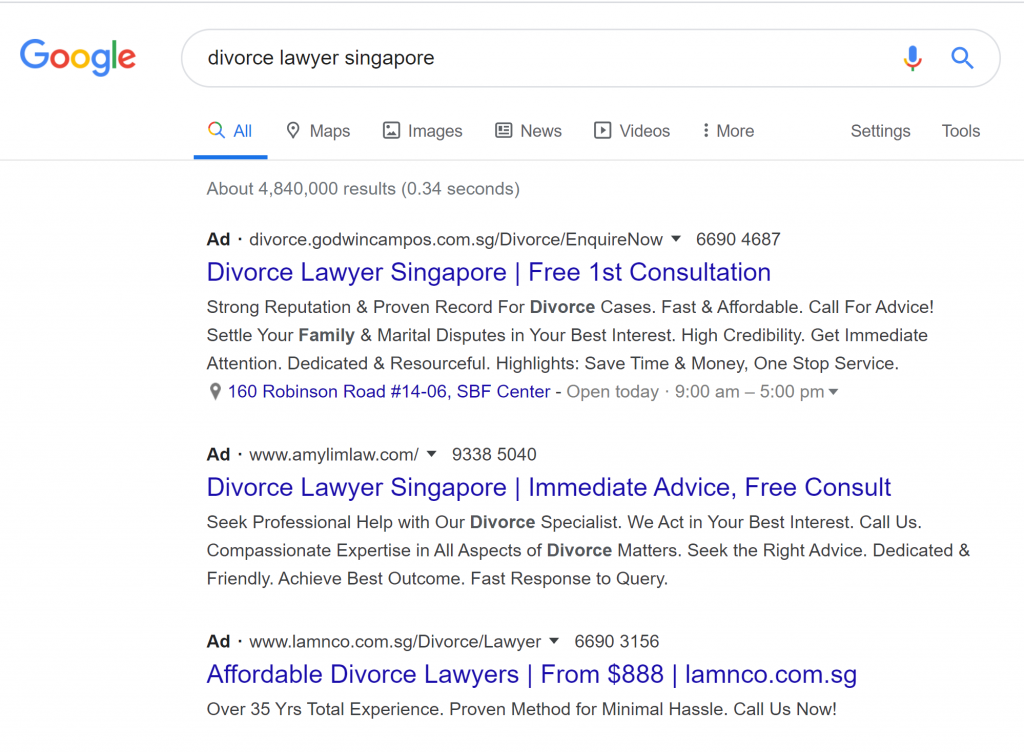Open the Videos tab
The height and width of the screenshot is (752, 1024).
[632, 131]
